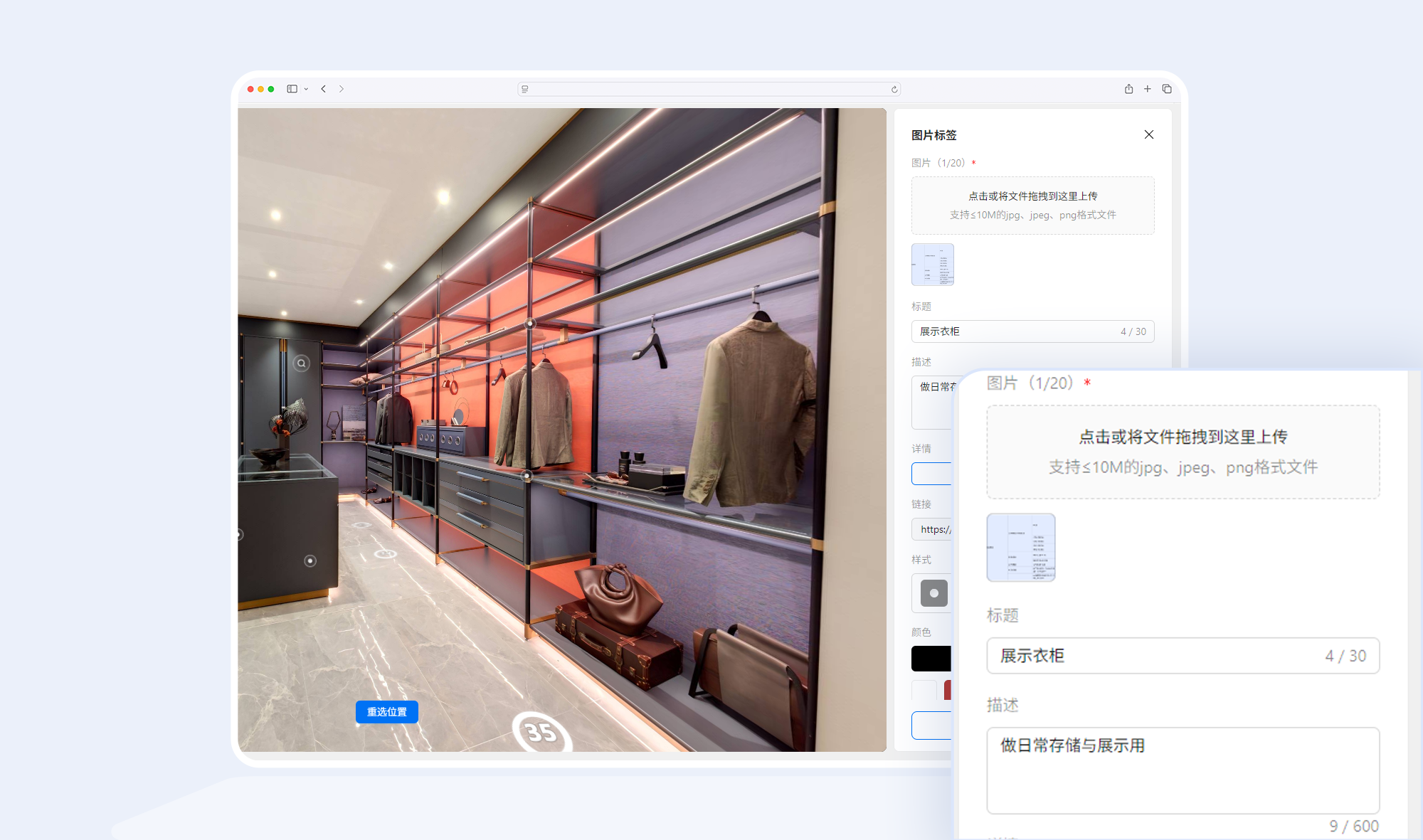Screen dimensions: 1423x840
Task: Click the small 4 / 30 counter in the 图片标签 panel
Action: [x=1133, y=331]
